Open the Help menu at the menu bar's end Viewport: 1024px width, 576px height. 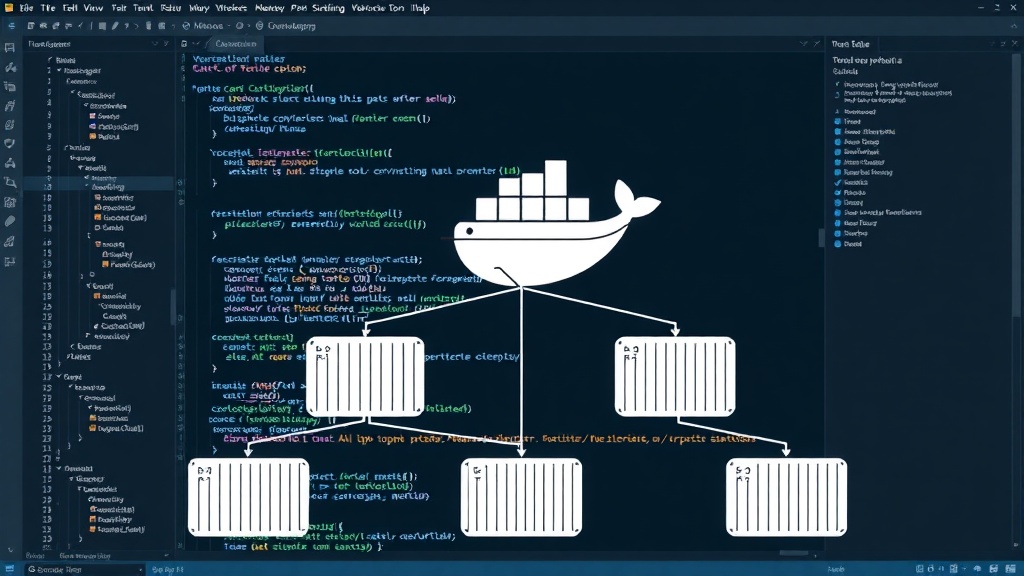[421, 8]
